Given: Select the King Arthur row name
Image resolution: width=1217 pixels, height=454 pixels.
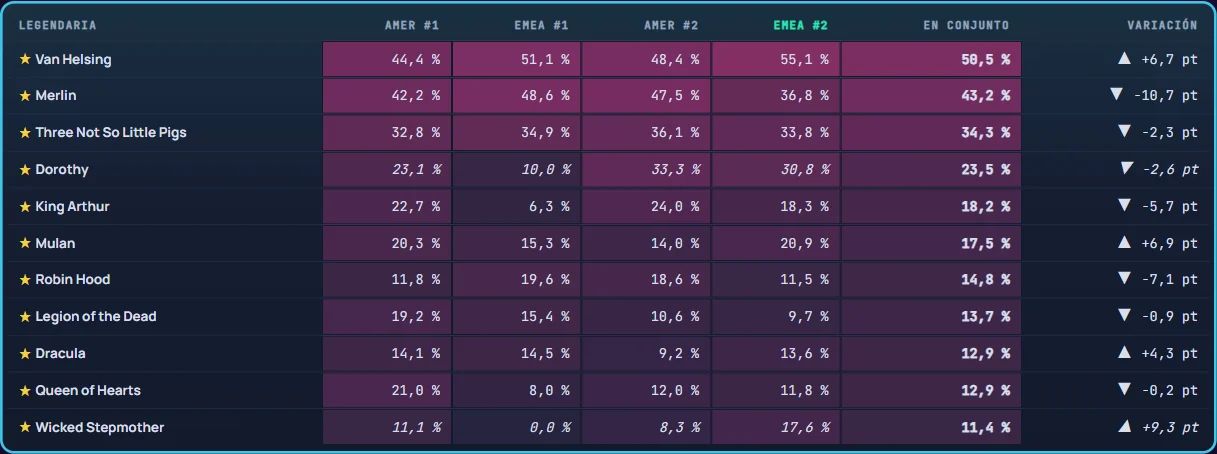Looking at the screenshot, I should [x=72, y=207].
